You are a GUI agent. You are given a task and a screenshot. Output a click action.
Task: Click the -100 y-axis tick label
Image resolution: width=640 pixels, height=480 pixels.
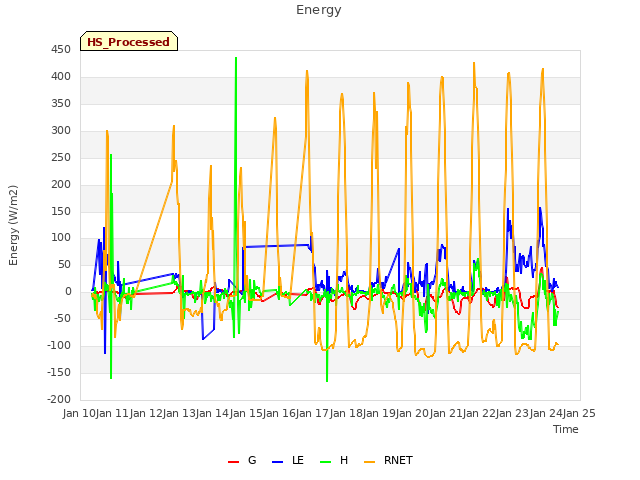pos(59,346)
